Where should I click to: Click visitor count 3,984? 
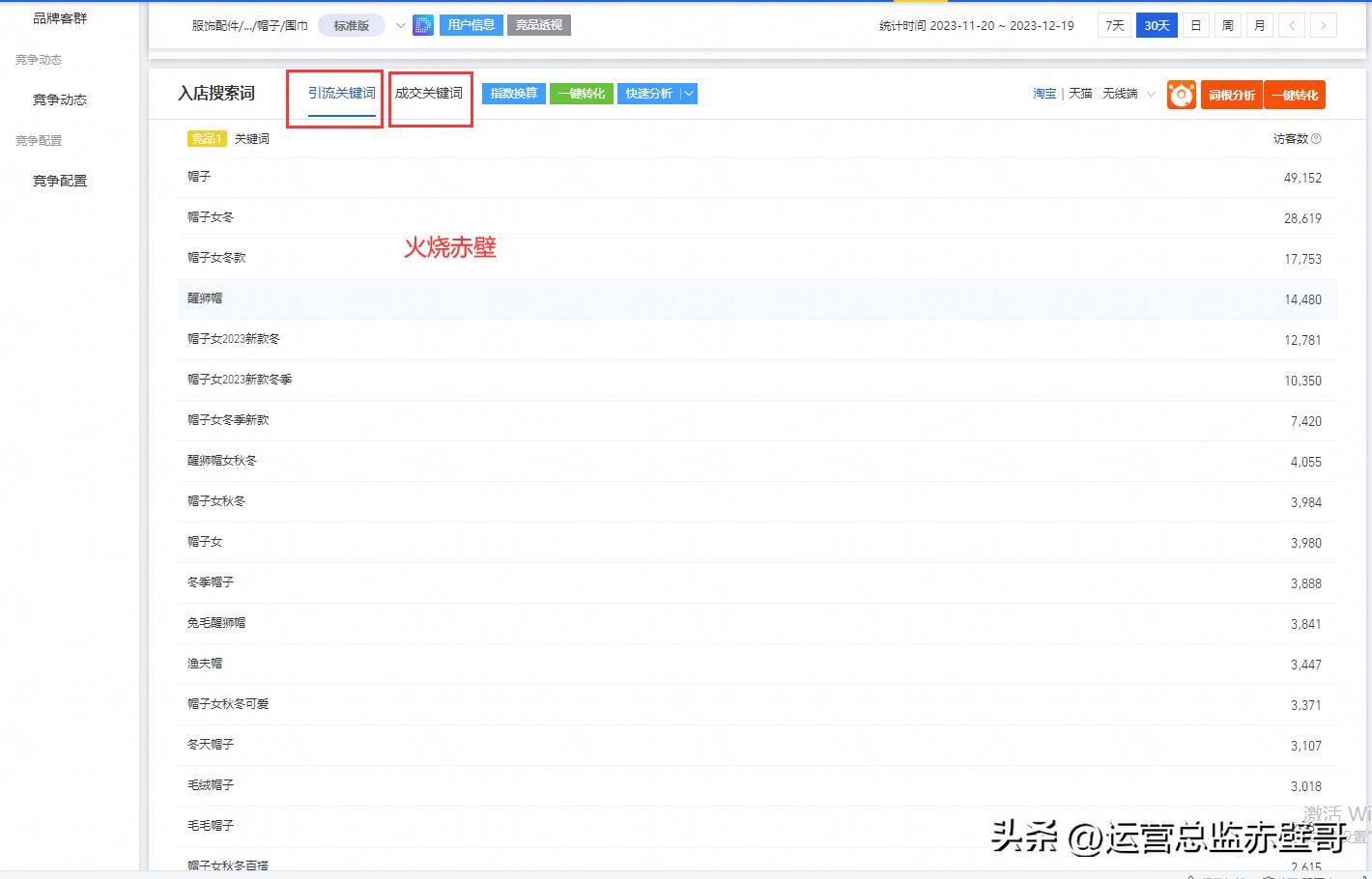point(1306,502)
